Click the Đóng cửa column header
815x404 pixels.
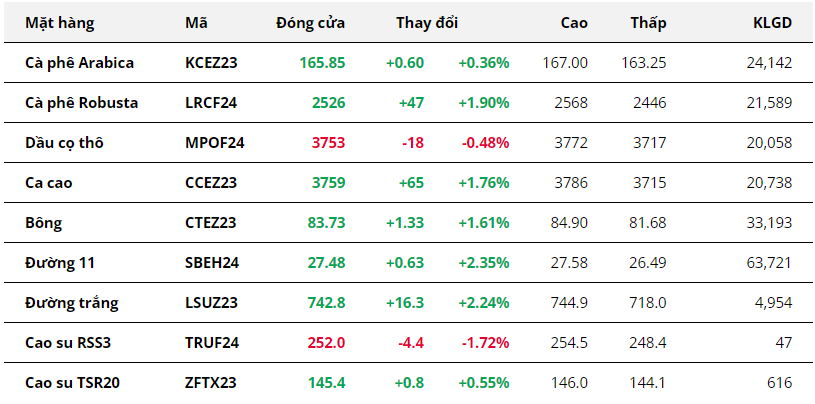click(x=310, y=23)
